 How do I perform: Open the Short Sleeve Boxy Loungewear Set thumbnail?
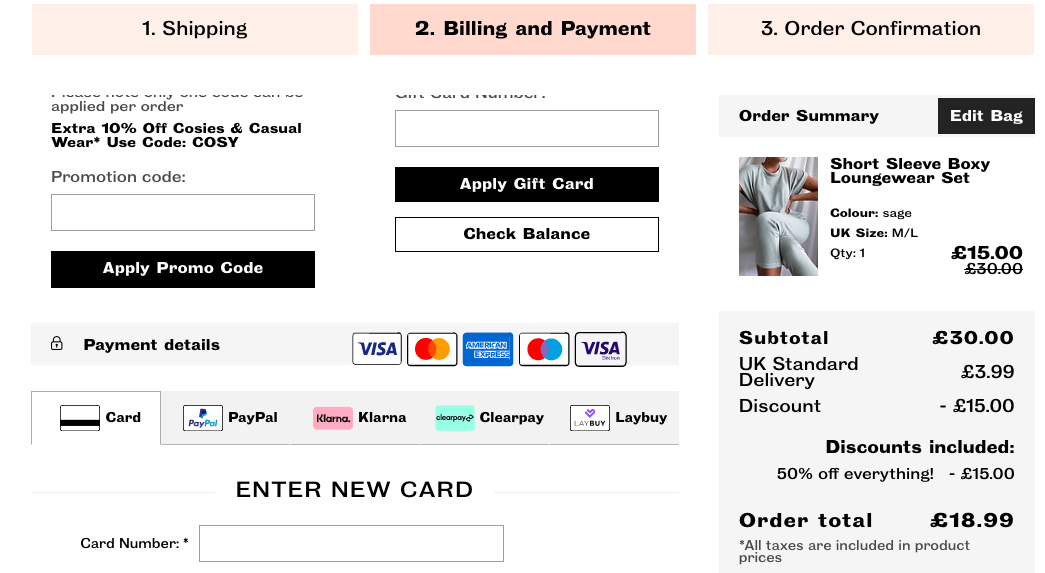coord(778,217)
